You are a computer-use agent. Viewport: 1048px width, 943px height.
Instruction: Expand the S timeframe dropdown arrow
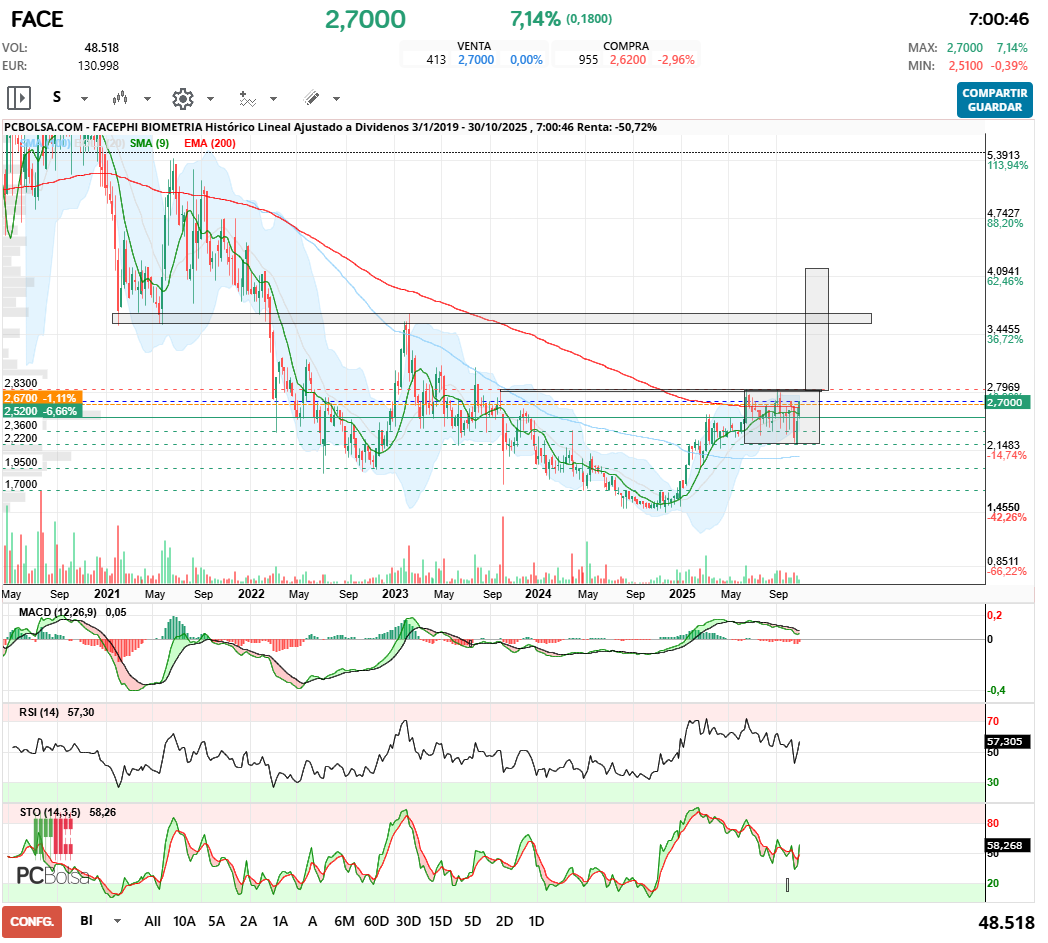tap(84, 99)
